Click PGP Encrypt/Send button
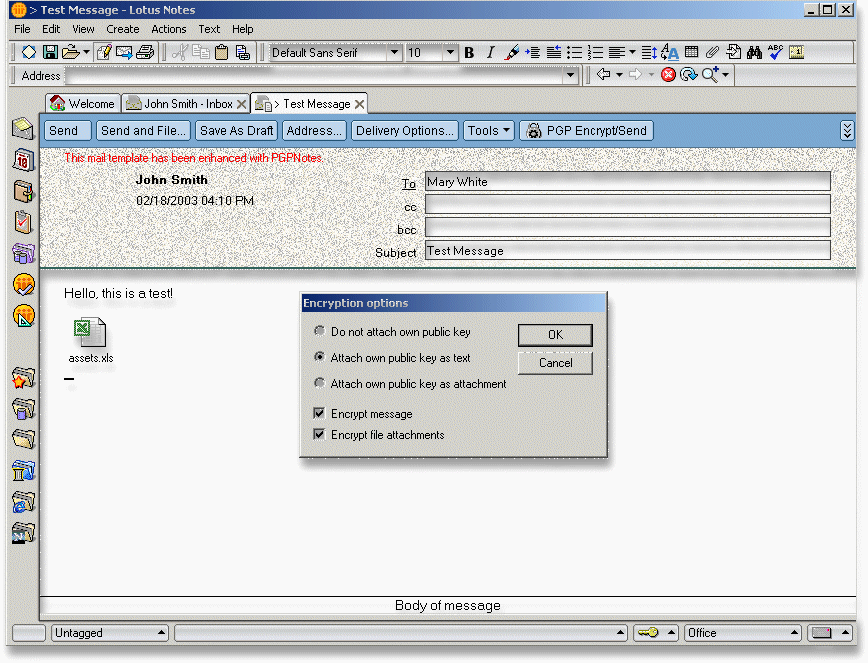The image size is (868, 663). (587, 131)
